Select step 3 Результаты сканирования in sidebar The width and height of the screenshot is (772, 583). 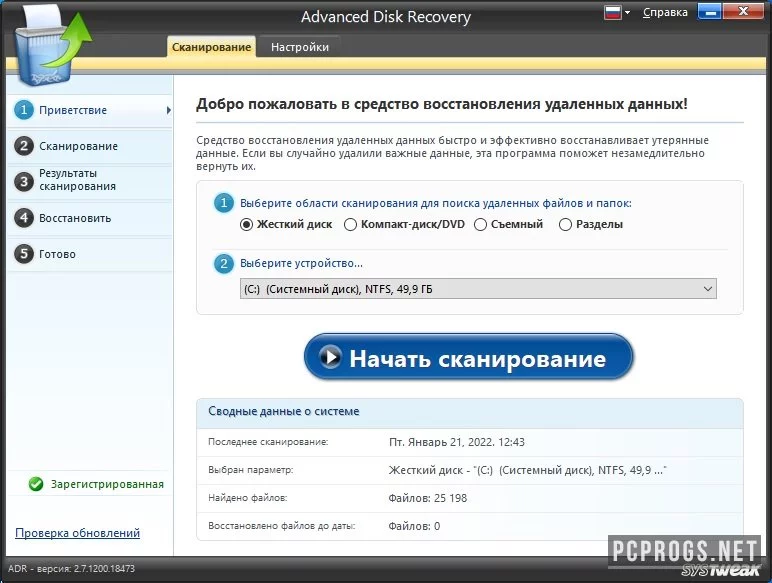(x=90, y=181)
